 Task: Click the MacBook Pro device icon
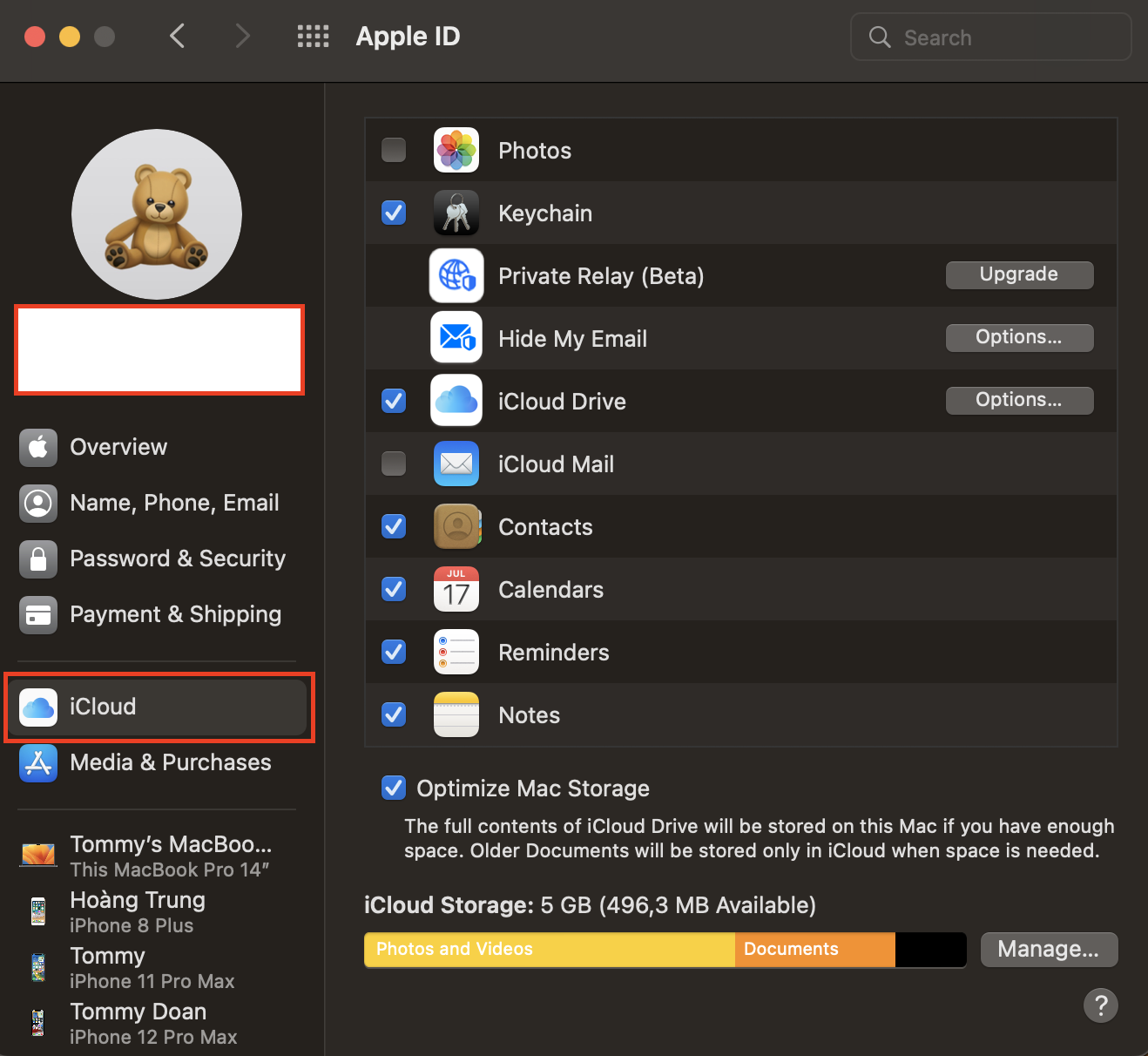[x=38, y=856]
